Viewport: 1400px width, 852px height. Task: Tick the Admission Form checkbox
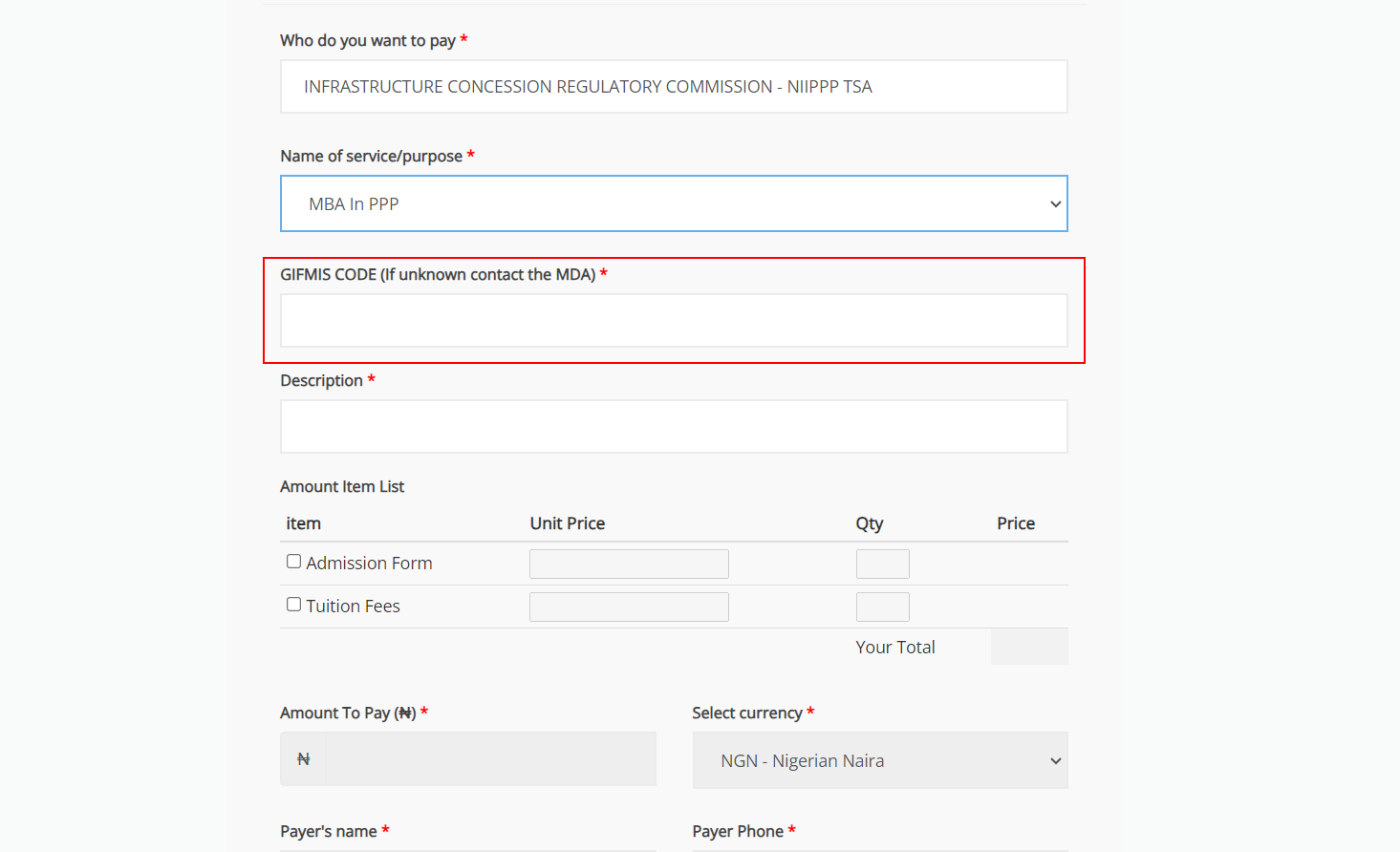click(x=294, y=562)
